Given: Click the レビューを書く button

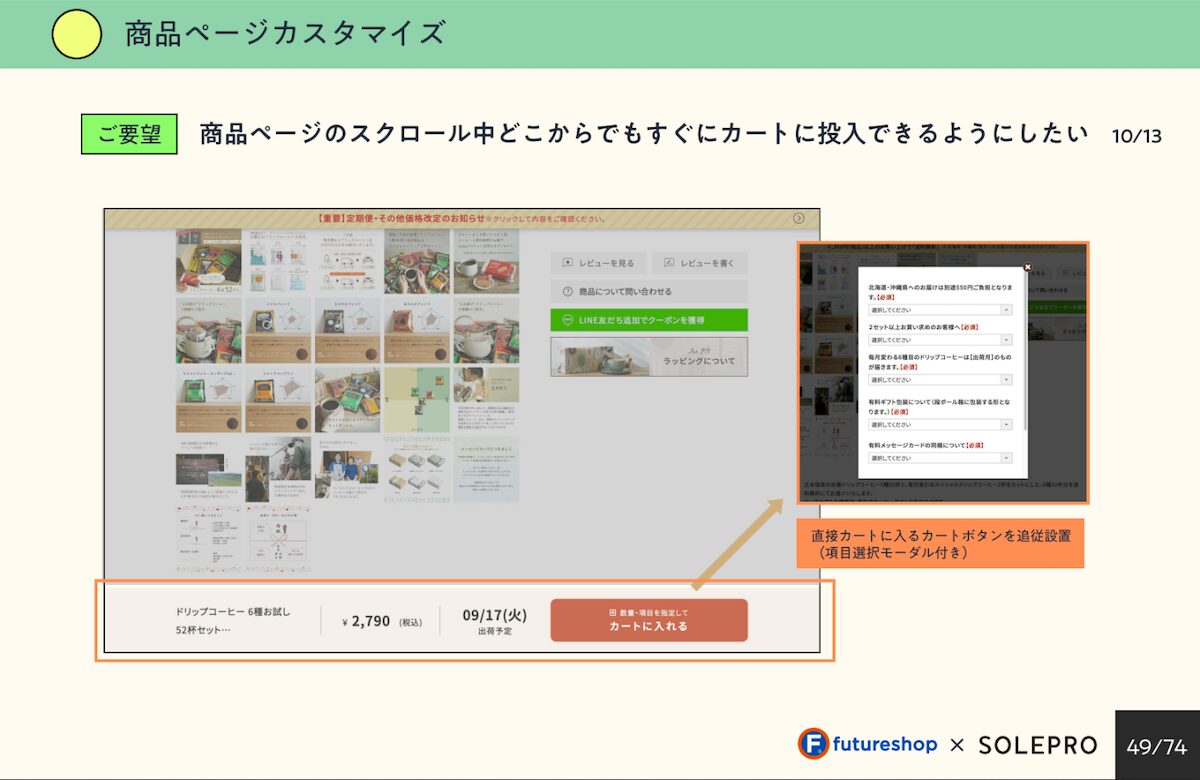Looking at the screenshot, I should (699, 263).
